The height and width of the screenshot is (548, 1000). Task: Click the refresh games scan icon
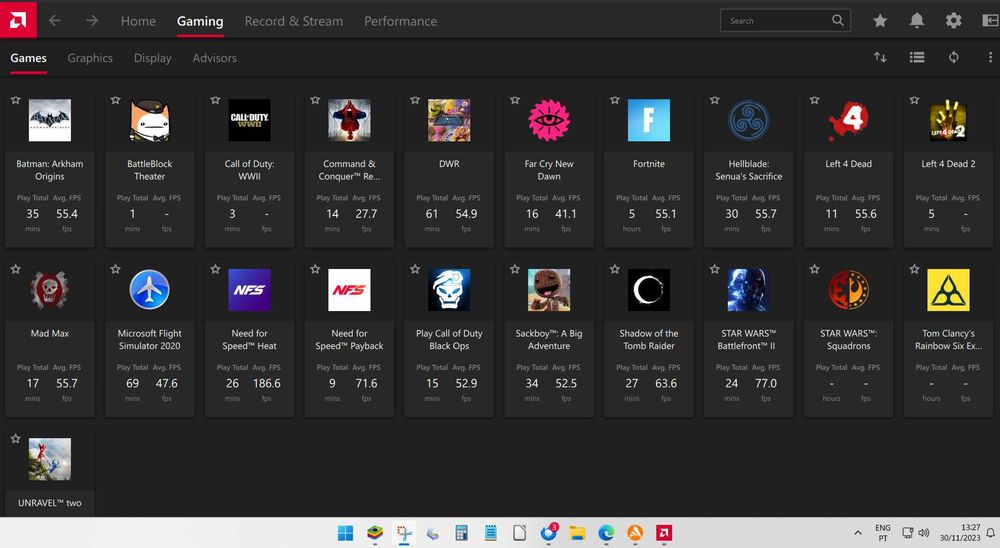tap(953, 57)
